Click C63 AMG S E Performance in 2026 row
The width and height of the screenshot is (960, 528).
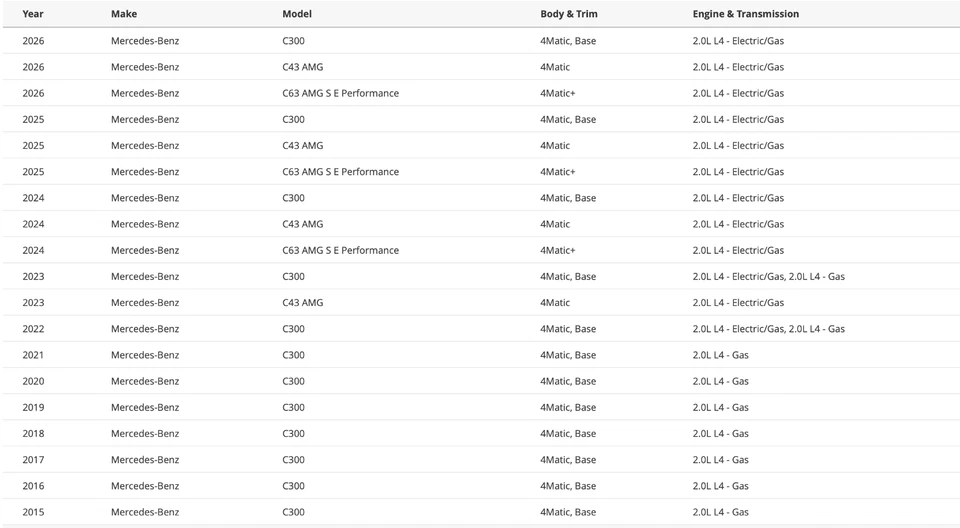point(340,93)
